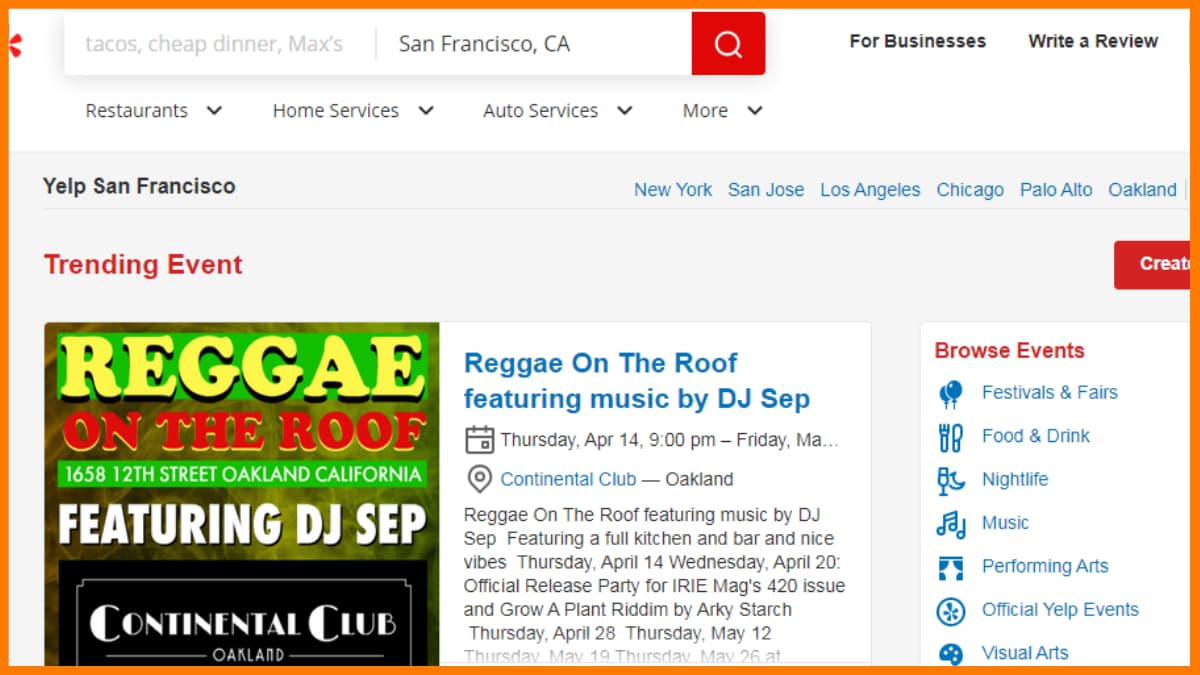Click the Visual Arts palette icon
This screenshot has width=1200, height=675.
click(951, 653)
